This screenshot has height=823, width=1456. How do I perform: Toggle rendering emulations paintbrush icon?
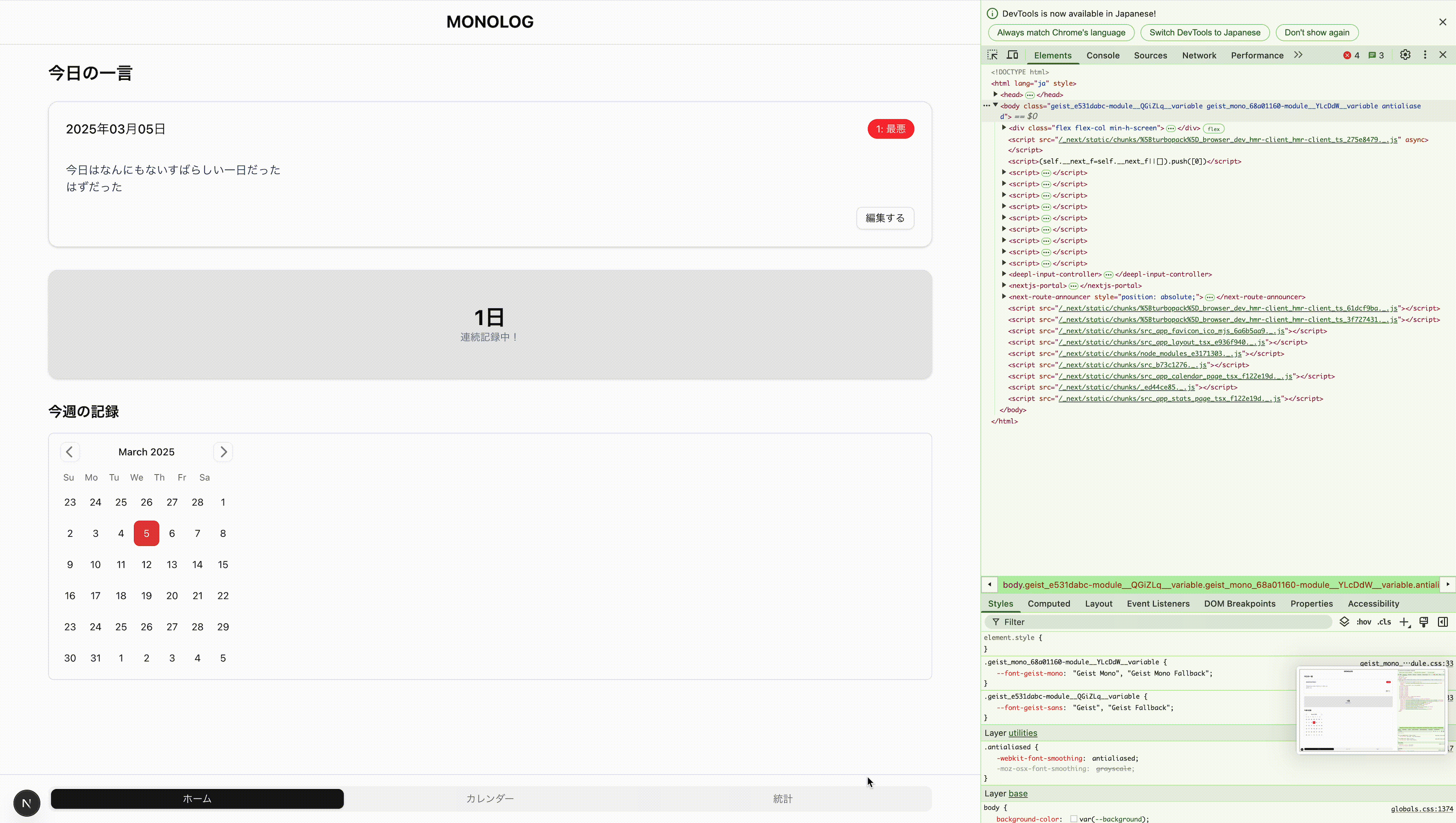pos(1424,622)
